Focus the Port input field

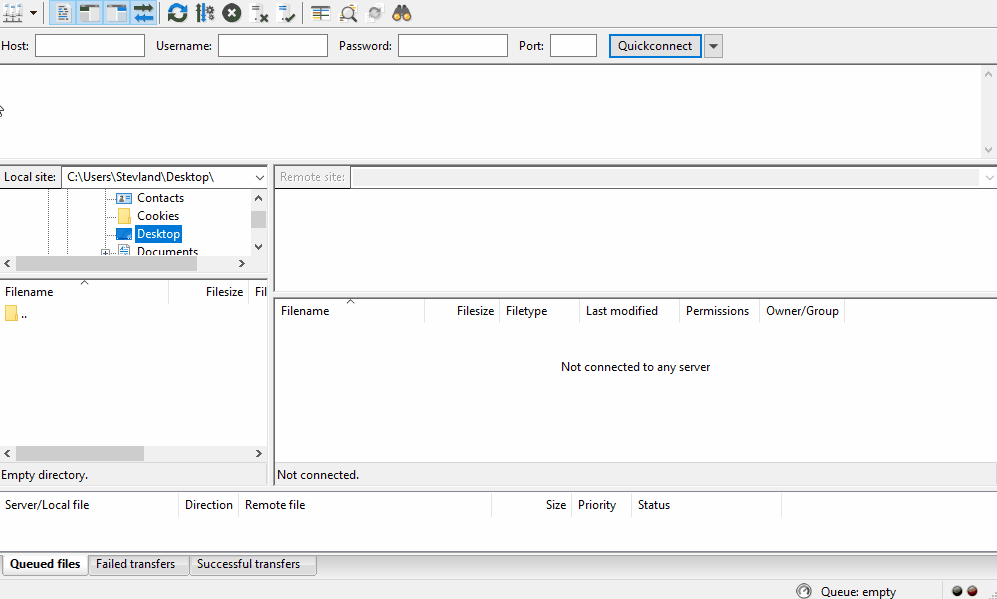[574, 46]
